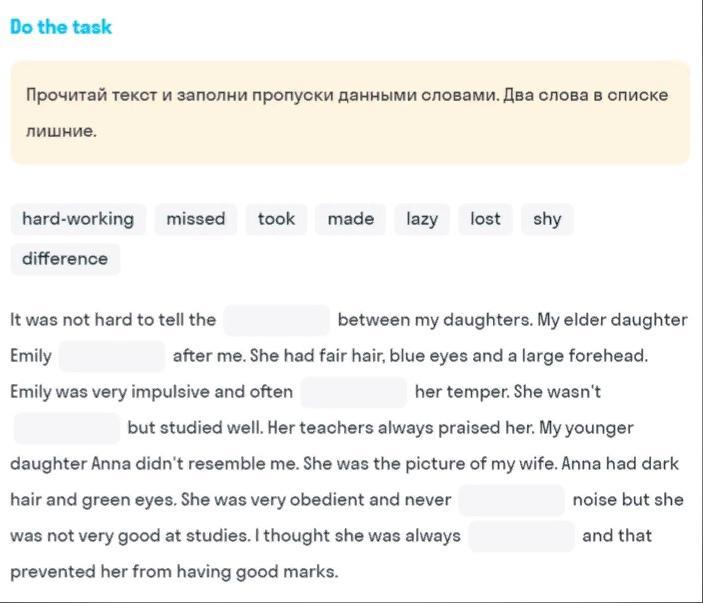This screenshot has height=603, width=703.
Task: Select the blank after 'Emily' before 'after me'
Action: click(112, 356)
